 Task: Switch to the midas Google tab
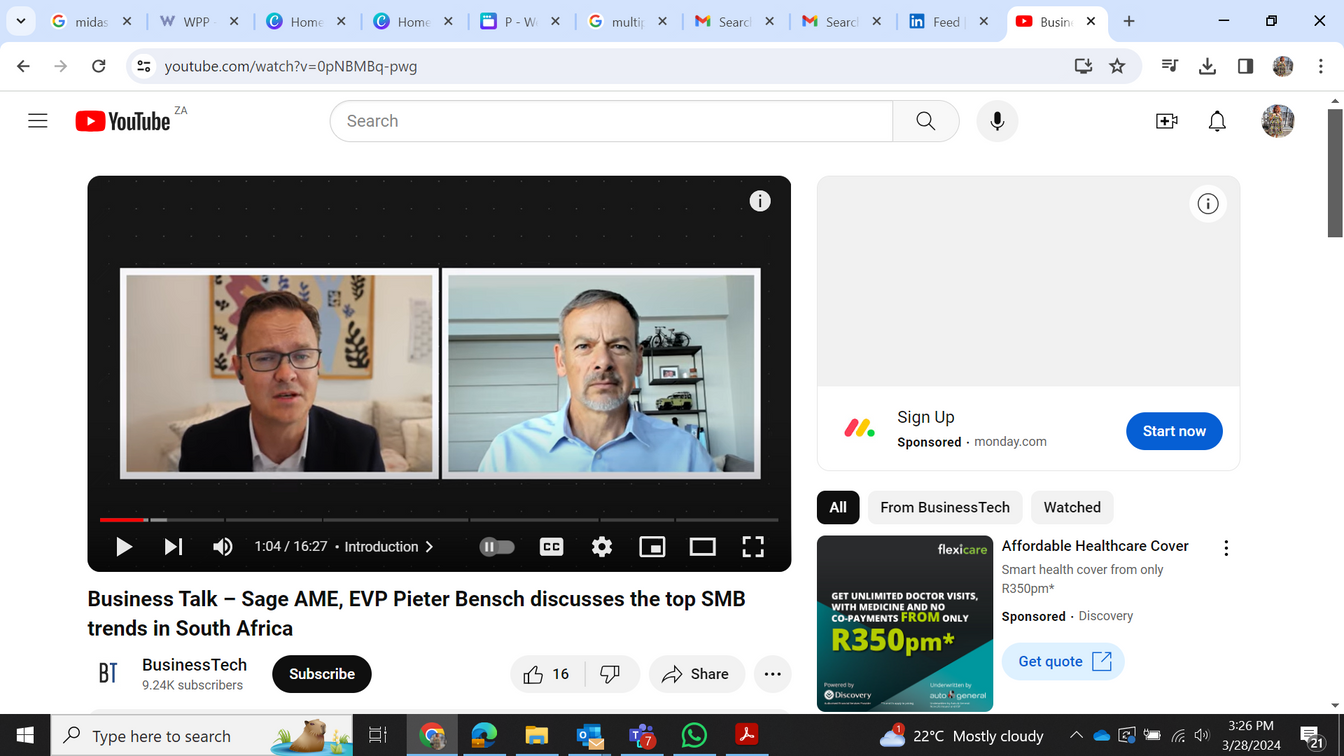[91, 21]
